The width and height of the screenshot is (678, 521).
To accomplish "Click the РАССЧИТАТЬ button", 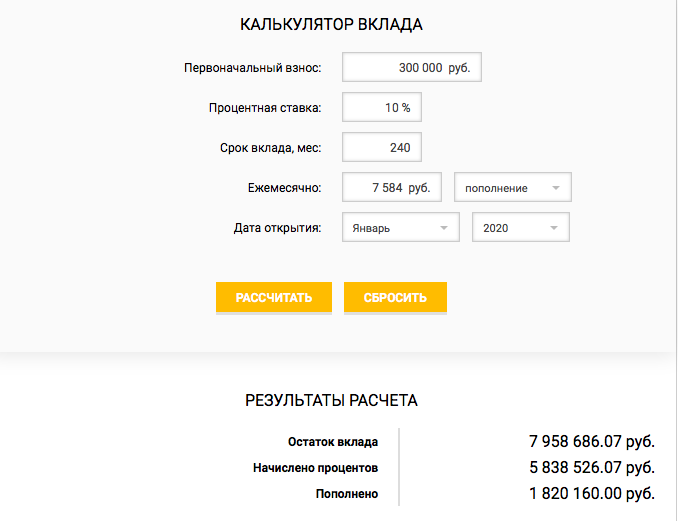I will pos(274,297).
